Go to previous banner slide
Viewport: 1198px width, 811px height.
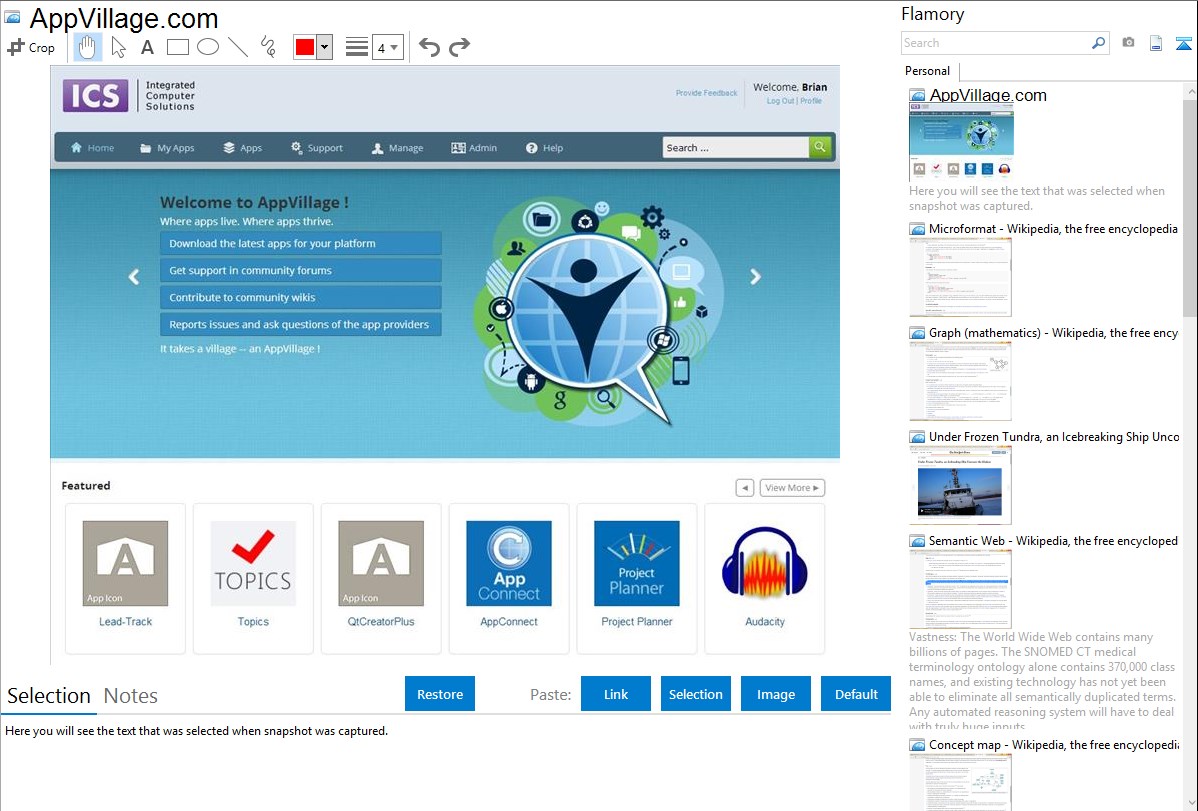[134, 277]
